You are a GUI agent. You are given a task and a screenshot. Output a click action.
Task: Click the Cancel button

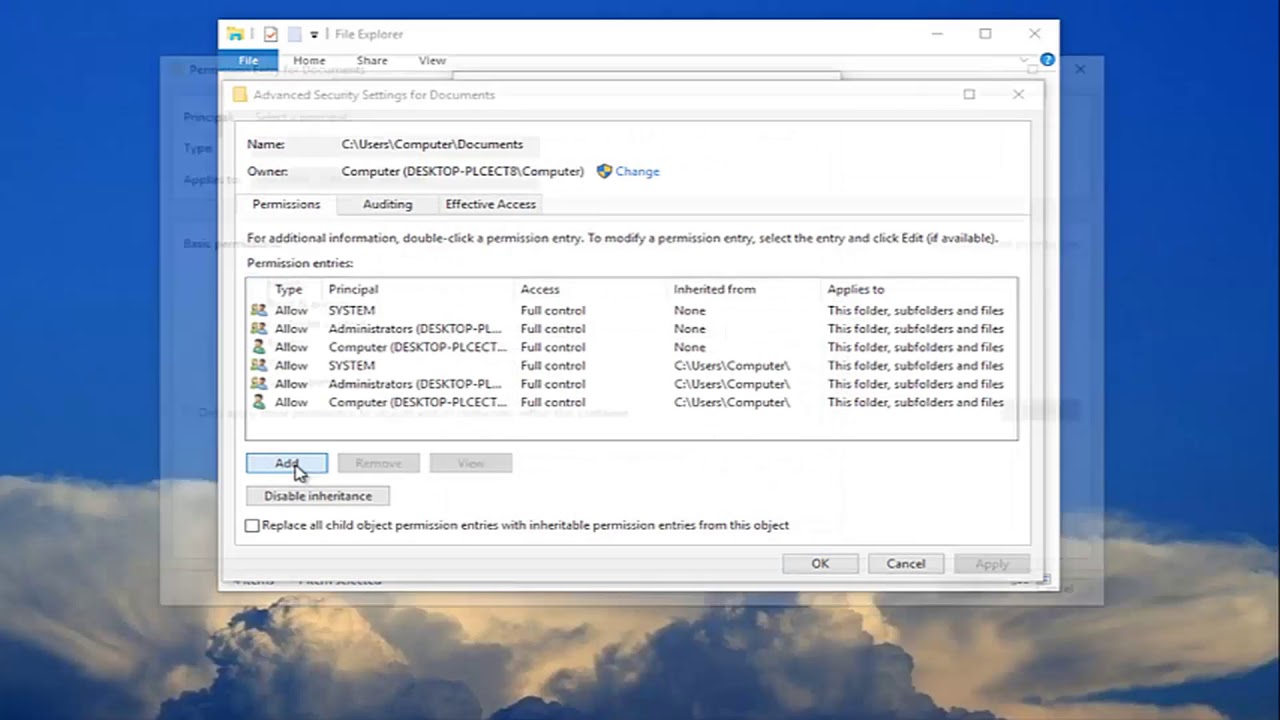[906, 564]
